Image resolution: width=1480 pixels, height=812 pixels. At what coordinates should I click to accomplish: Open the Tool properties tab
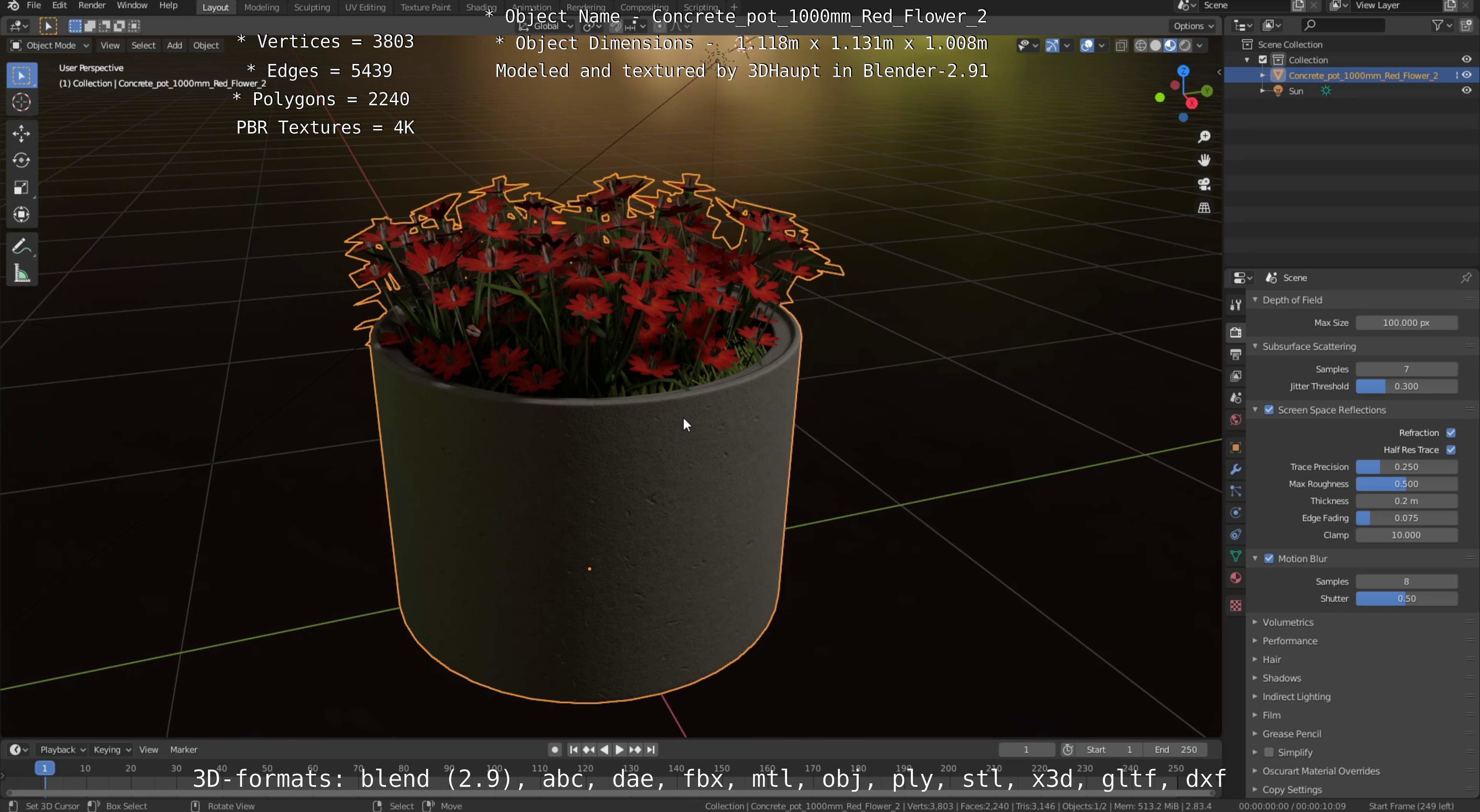[1235, 305]
